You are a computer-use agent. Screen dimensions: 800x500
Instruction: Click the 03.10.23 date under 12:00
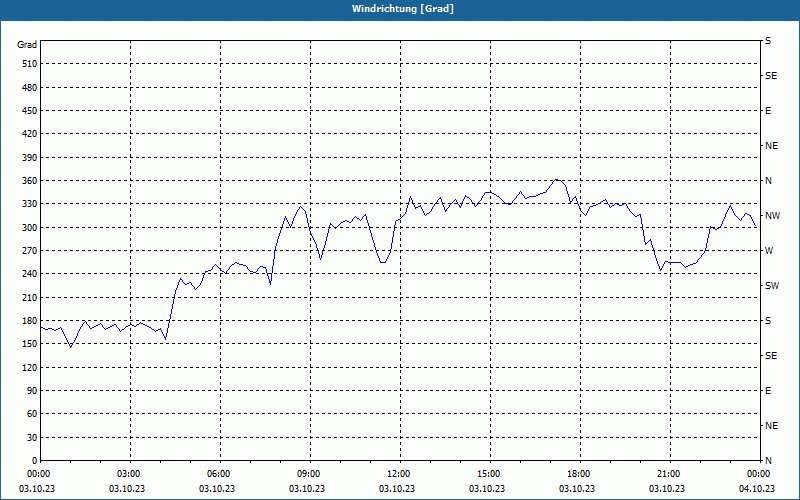pos(397,489)
